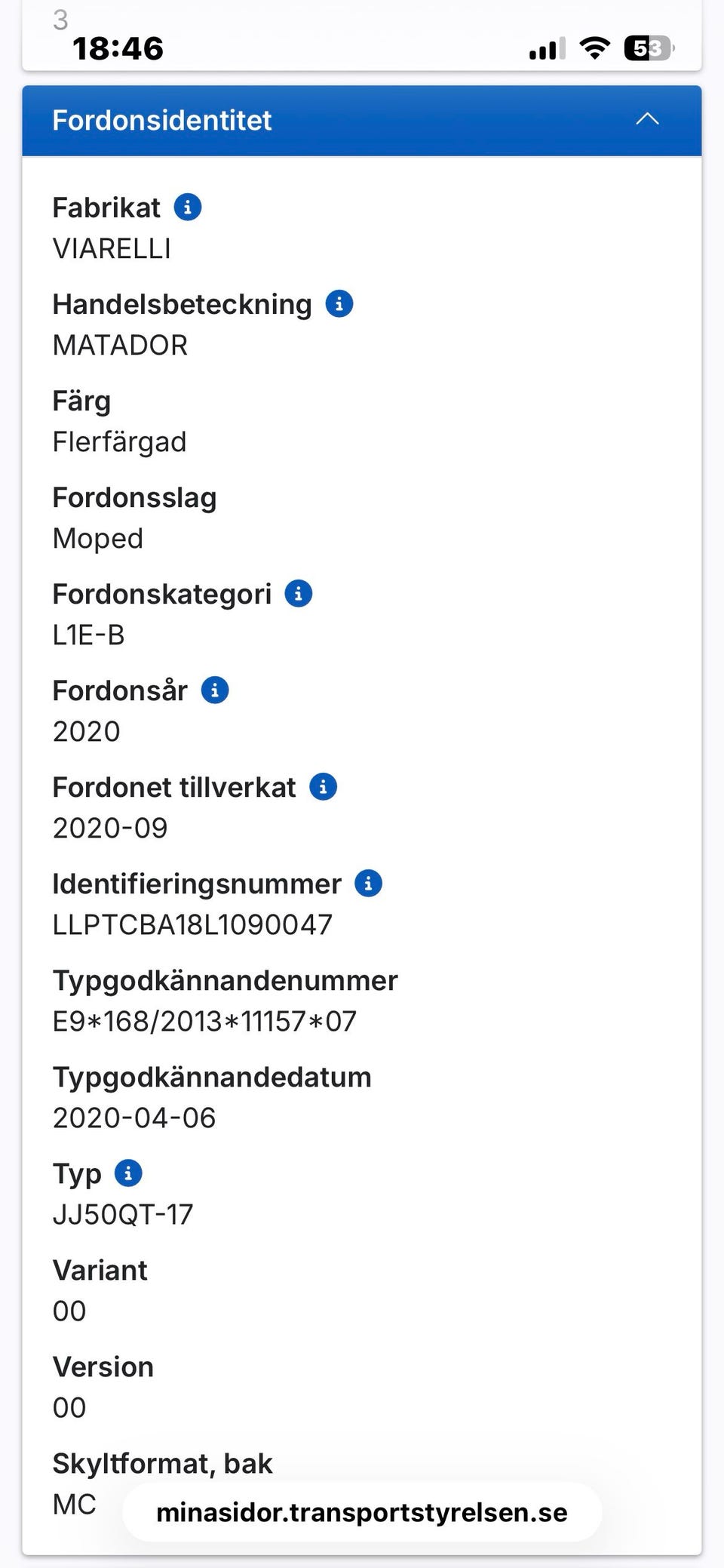Tap info icon next to Typ
Image resolution: width=724 pixels, height=1568 pixels.
128,1173
